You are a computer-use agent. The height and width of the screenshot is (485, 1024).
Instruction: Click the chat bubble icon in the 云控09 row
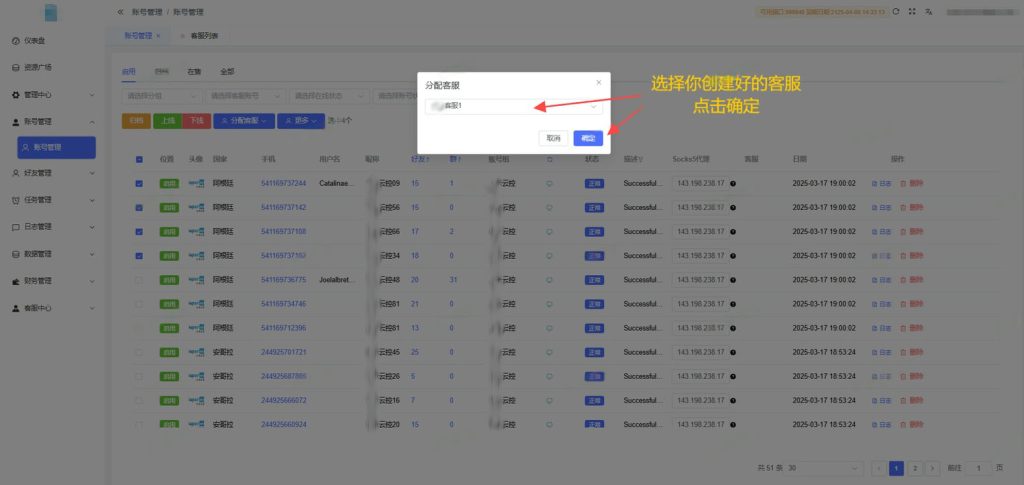point(549,183)
